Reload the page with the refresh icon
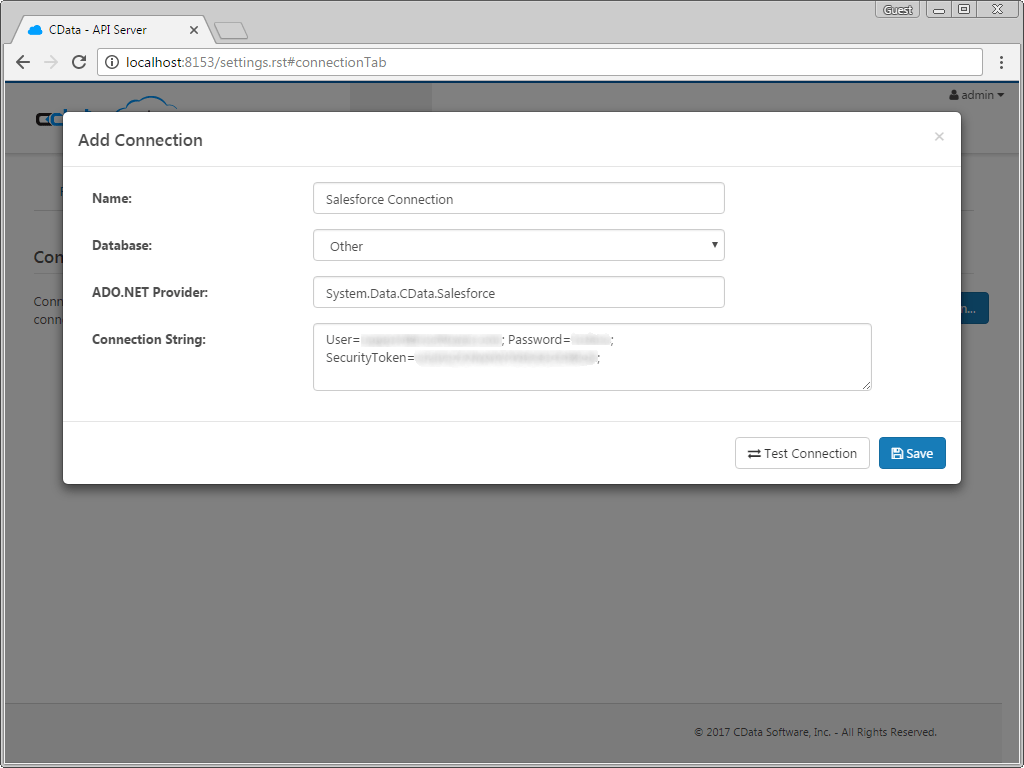Screen dimensions: 1024x768 click(x=79, y=62)
